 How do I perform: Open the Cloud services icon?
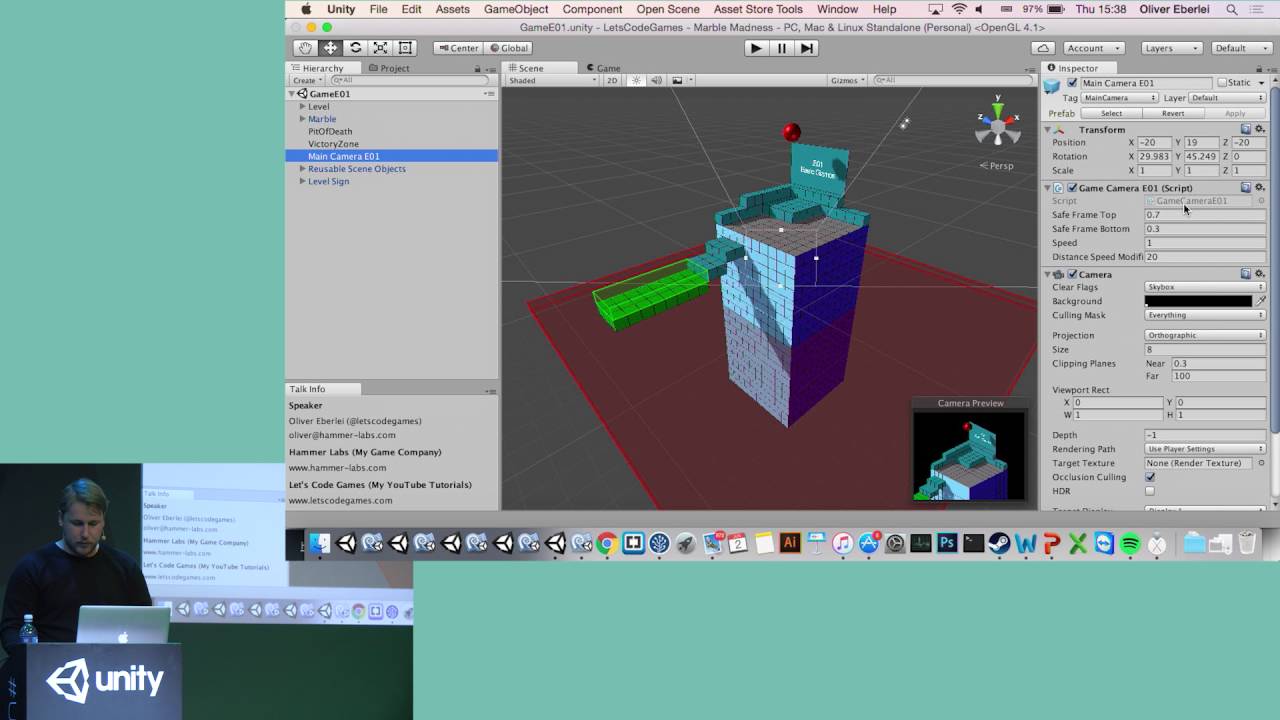(x=1044, y=48)
